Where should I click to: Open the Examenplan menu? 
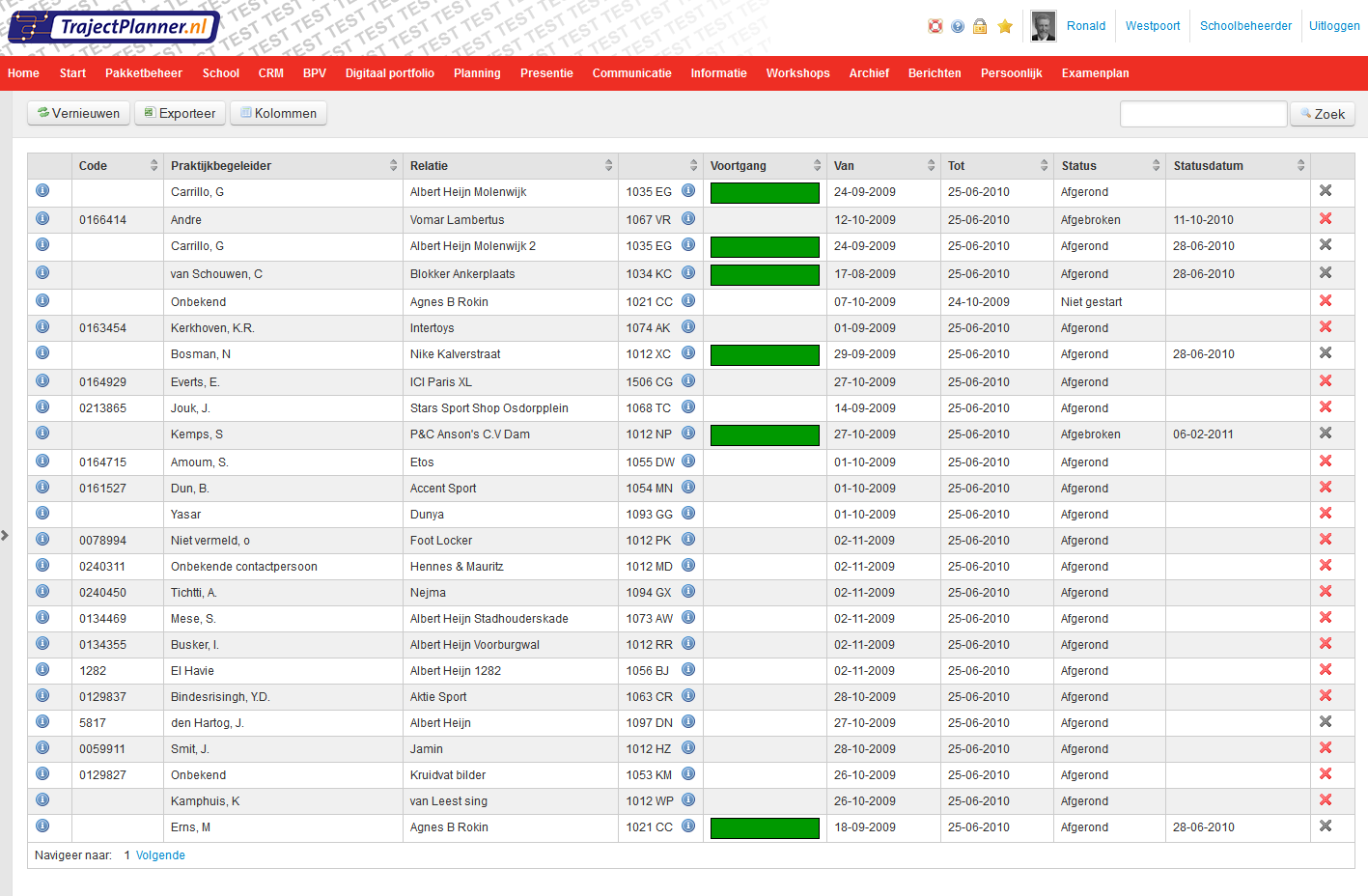[1095, 73]
